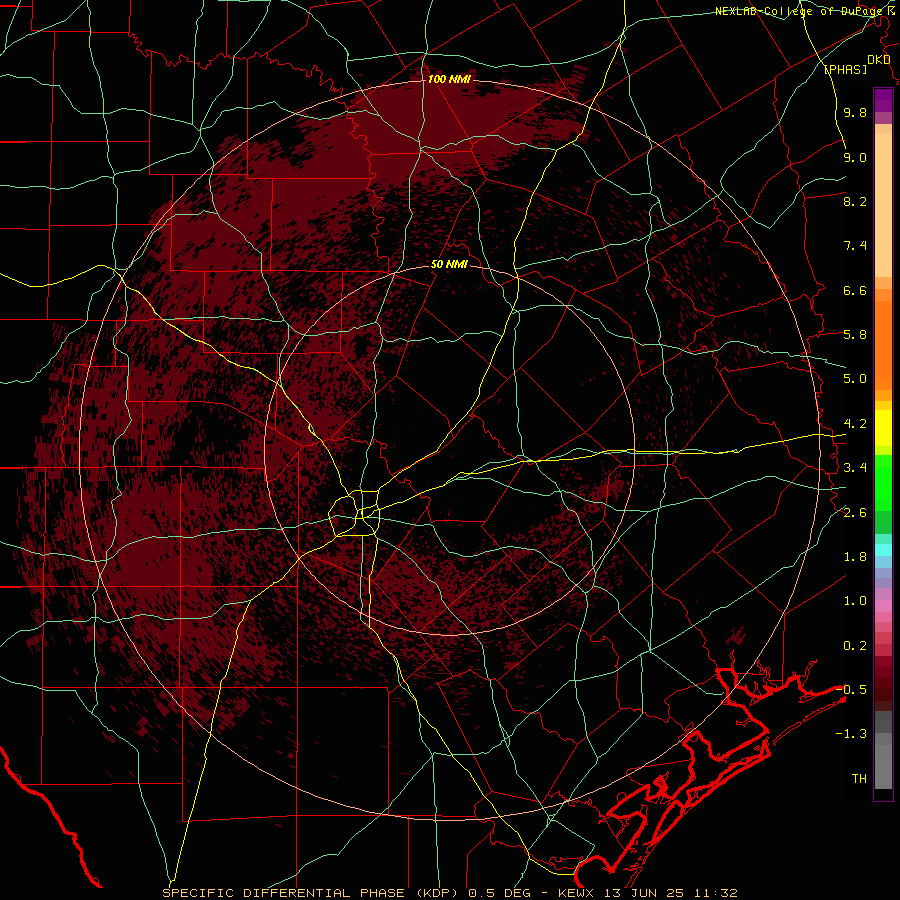
Task: Click the 4.2 scale value
Action: pos(855,424)
